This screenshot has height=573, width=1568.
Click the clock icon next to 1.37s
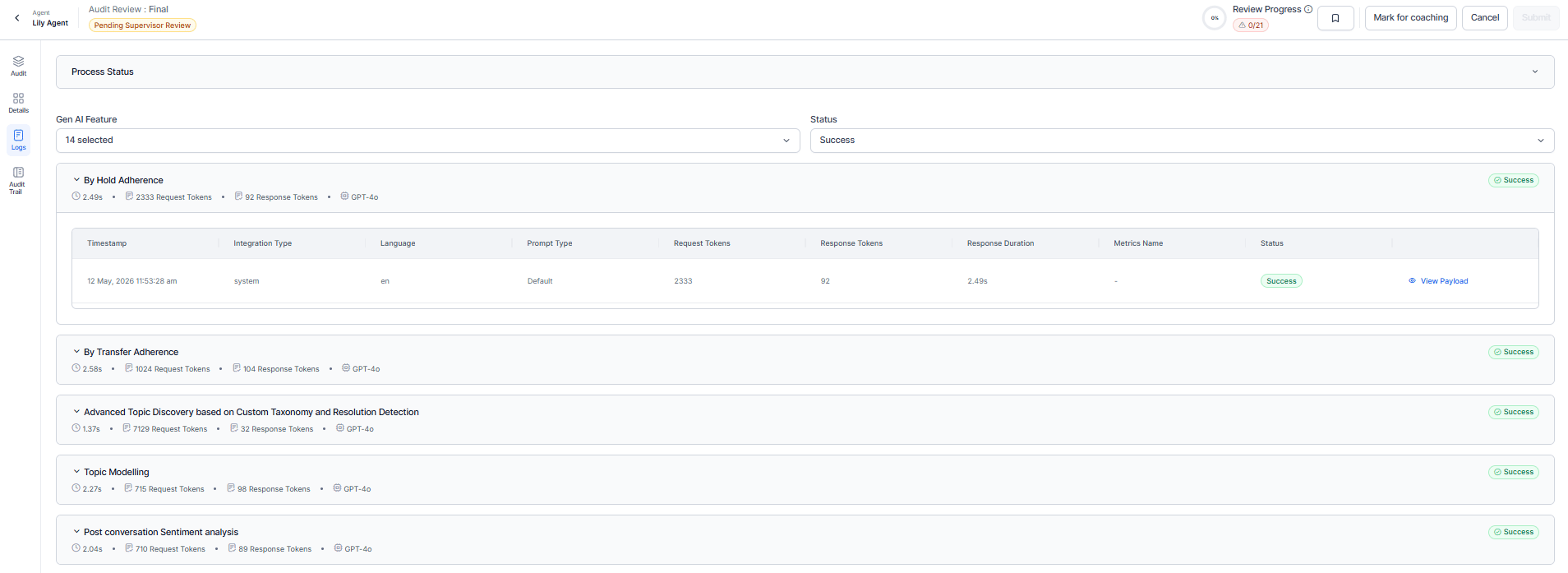76,428
